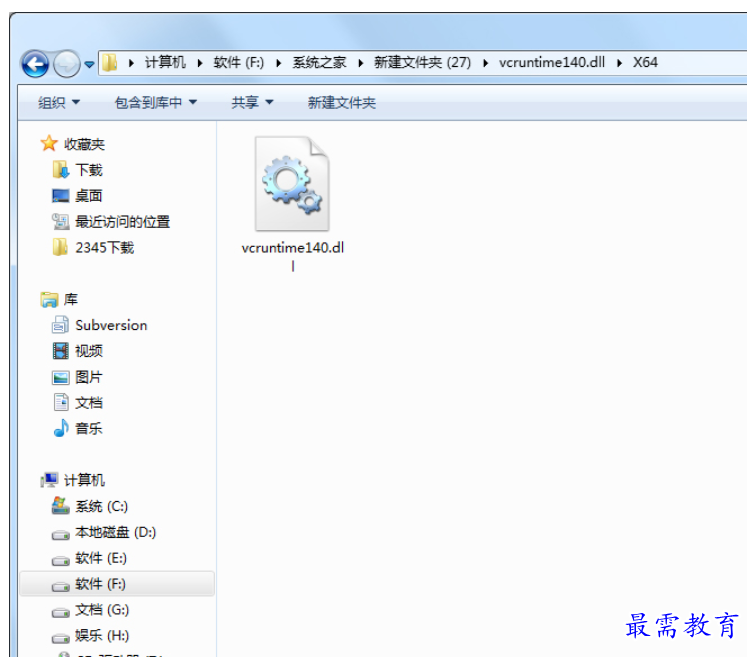Click the 娱乐 (H:) drive icon
747x657 pixels.
61,637
